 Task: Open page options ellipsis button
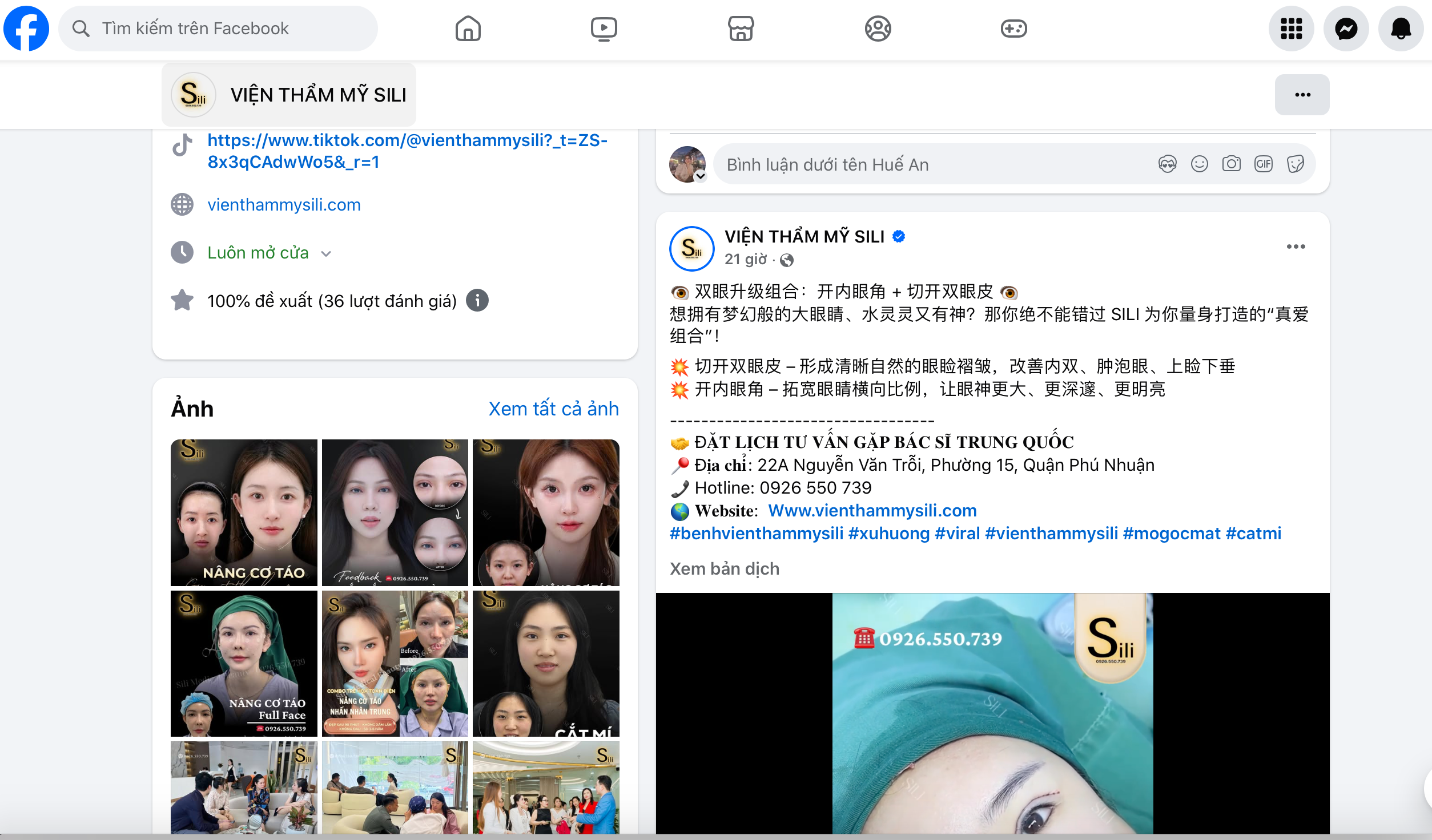click(1302, 95)
